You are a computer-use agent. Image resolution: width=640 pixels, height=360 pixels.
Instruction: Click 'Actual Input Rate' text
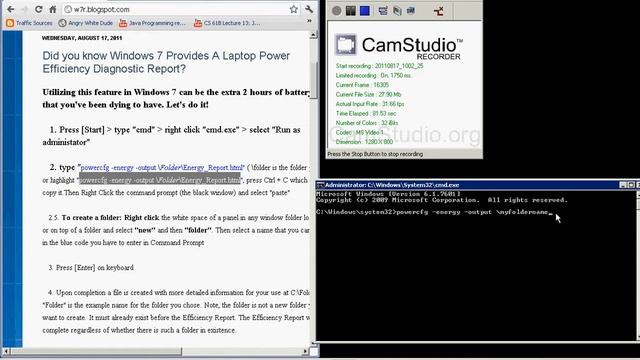(x=370, y=104)
